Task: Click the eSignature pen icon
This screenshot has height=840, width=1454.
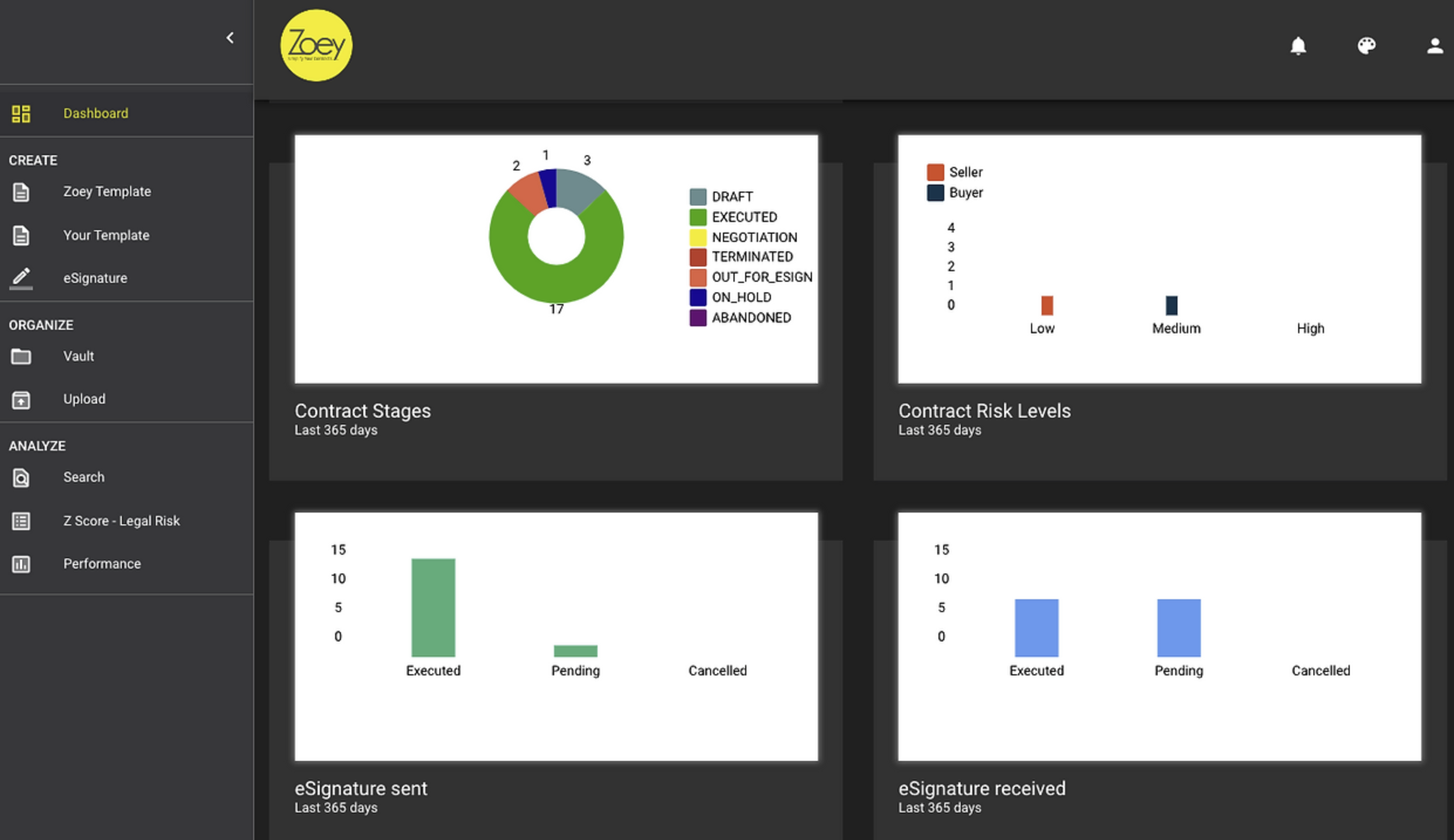Action: coord(21,278)
